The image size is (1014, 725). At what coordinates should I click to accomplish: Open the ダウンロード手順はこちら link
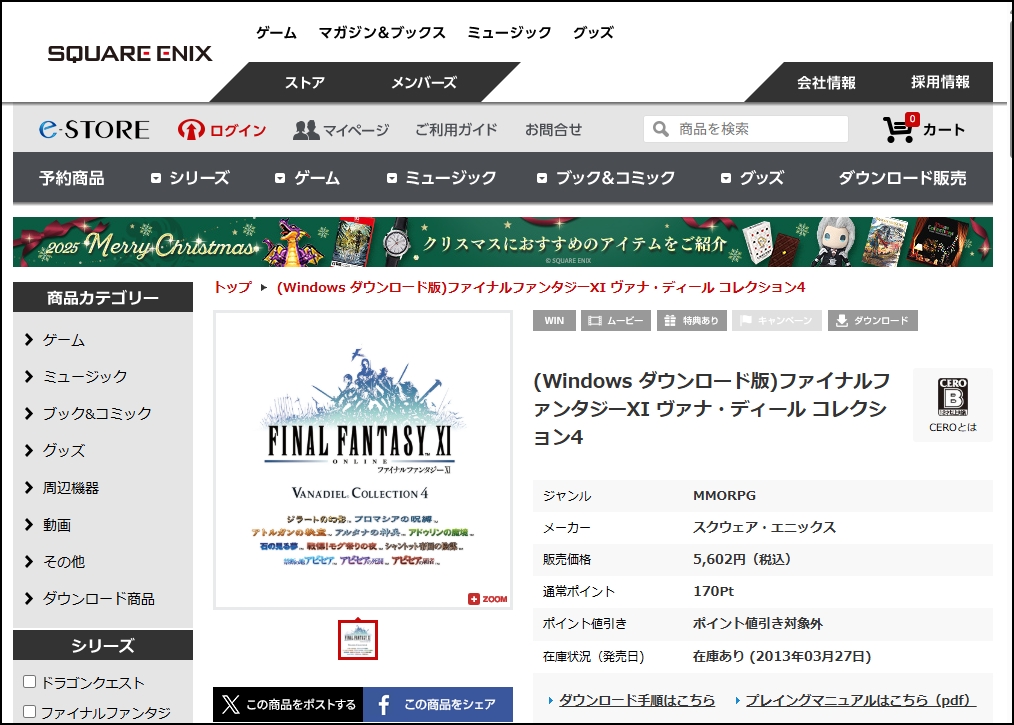coord(636,700)
